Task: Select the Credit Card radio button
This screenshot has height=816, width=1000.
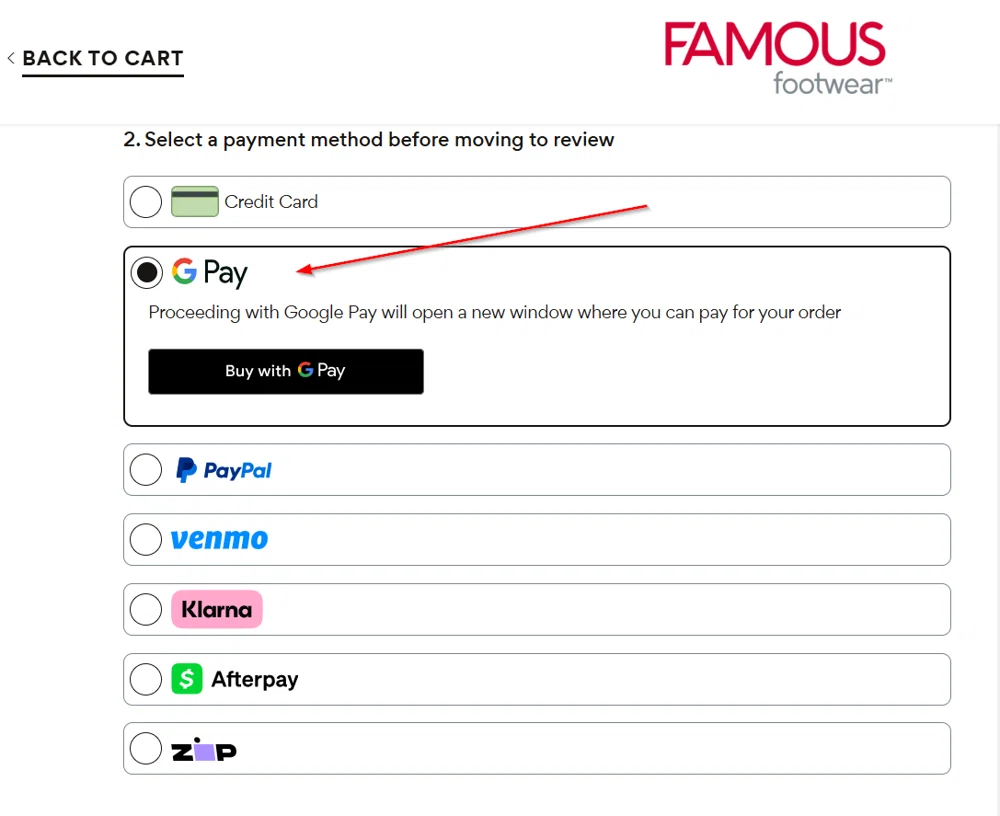Action: tap(145, 201)
